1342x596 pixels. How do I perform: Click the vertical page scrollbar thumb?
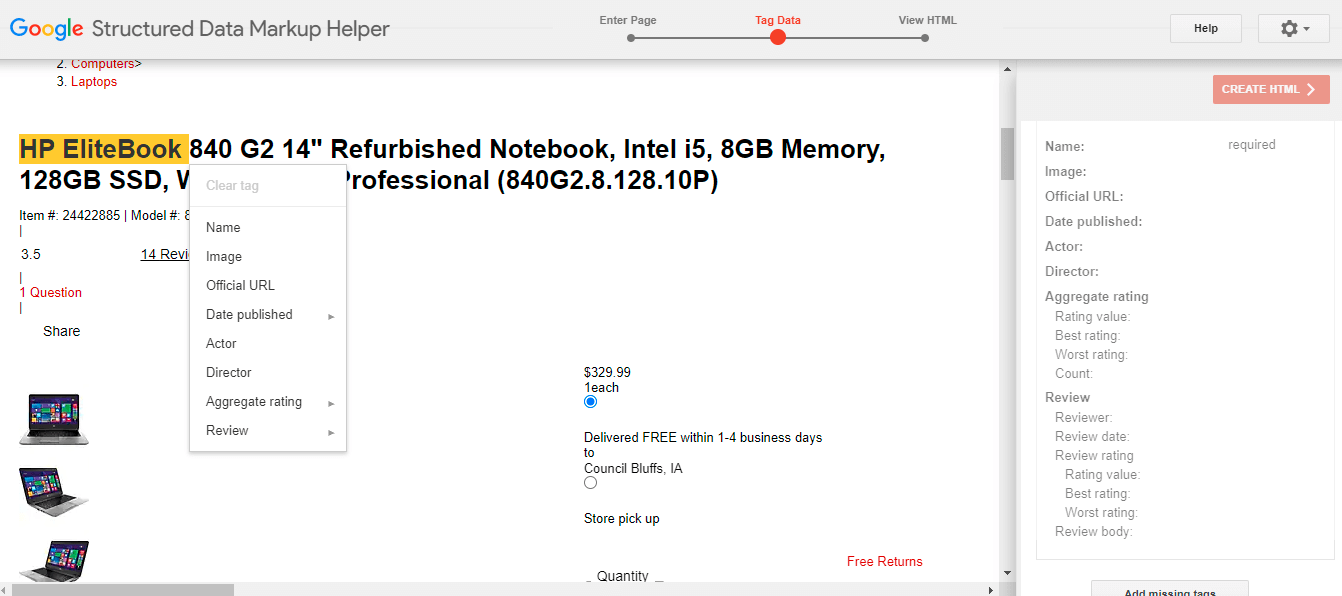[x=1008, y=153]
